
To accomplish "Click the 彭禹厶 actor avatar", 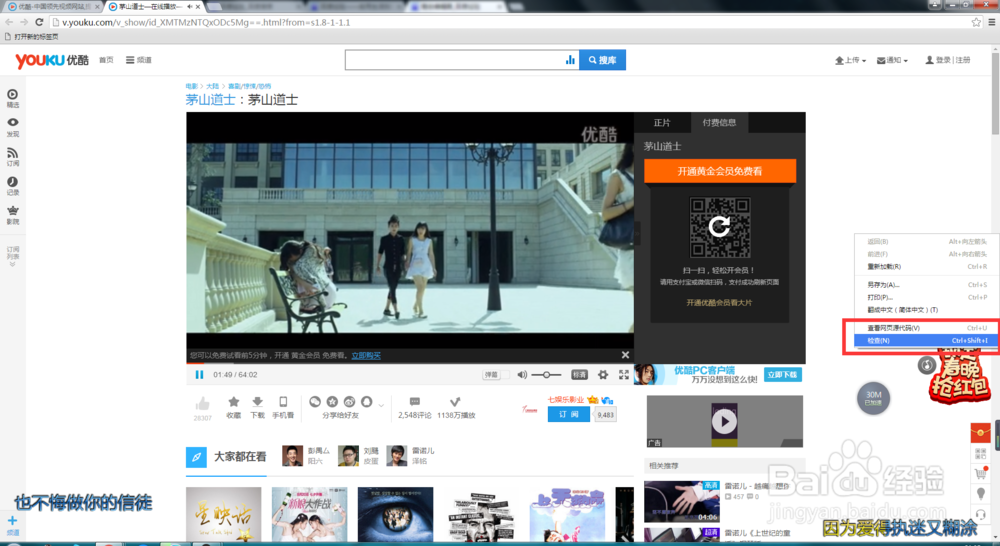I will click(292, 455).
